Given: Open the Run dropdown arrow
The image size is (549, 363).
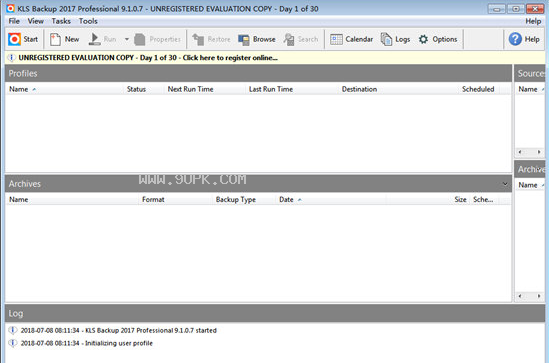Looking at the screenshot, I should 127,39.
